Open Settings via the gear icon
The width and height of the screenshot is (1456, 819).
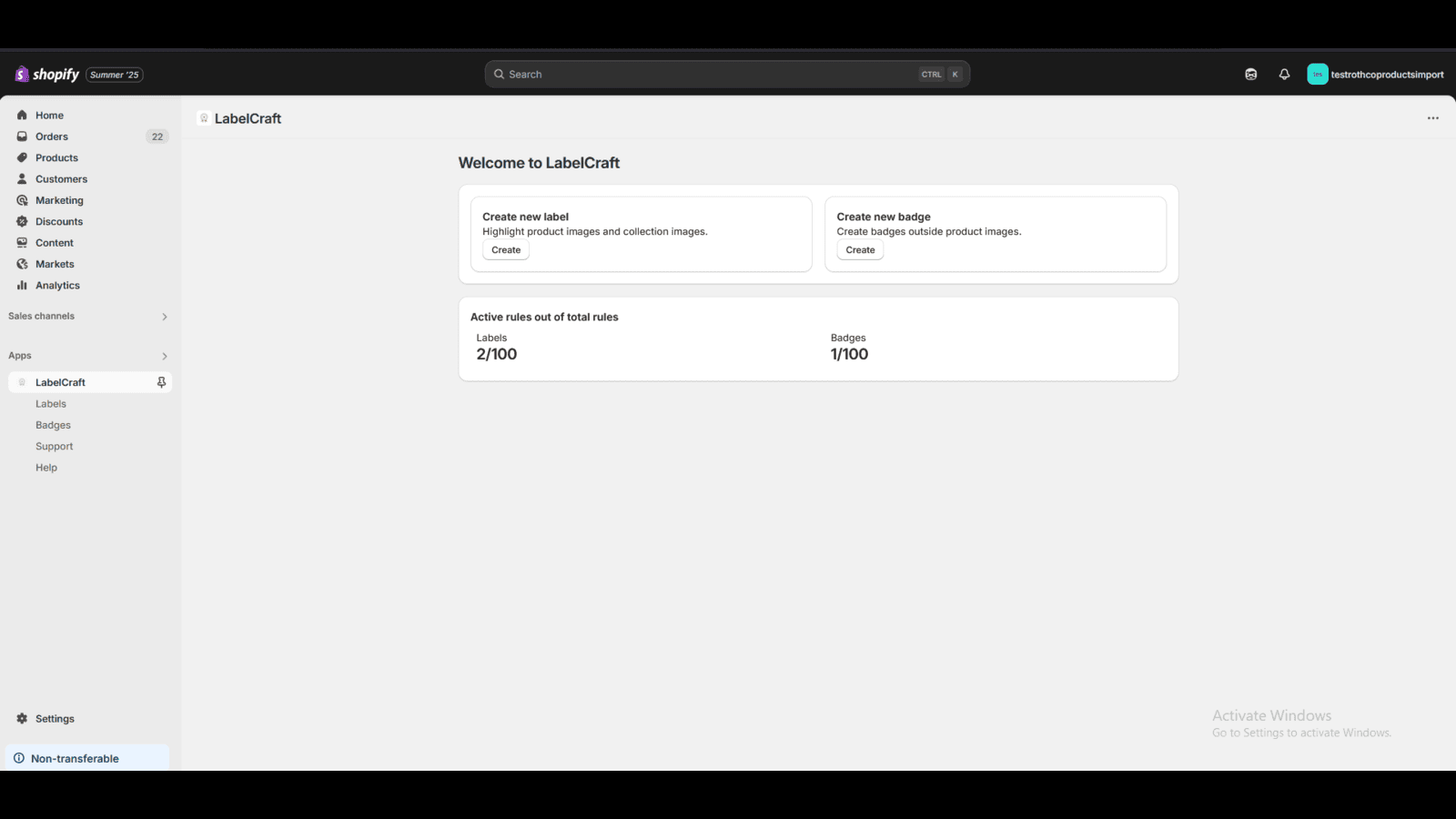[x=22, y=719]
